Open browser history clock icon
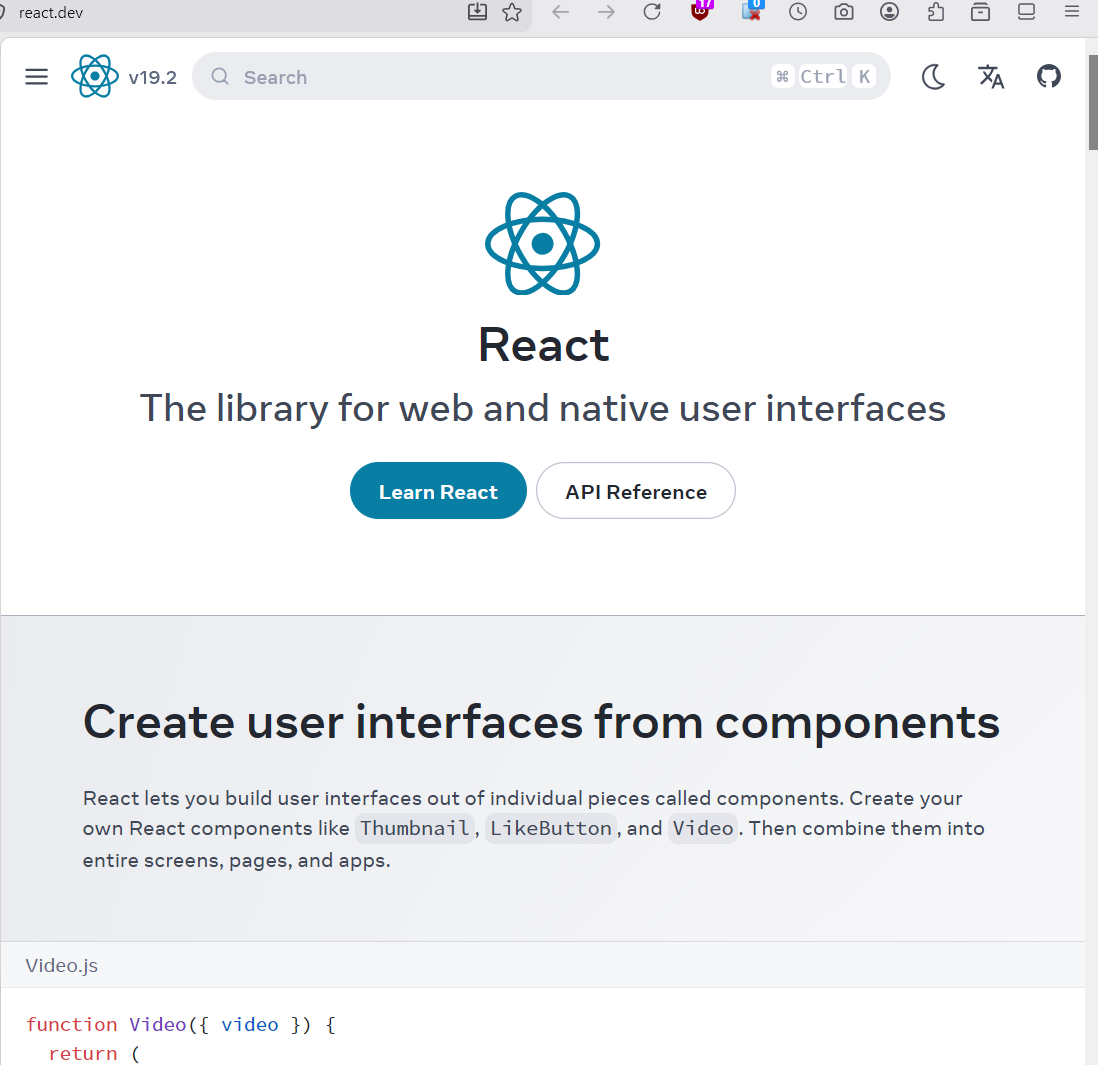The image size is (1098, 1065). click(x=798, y=12)
